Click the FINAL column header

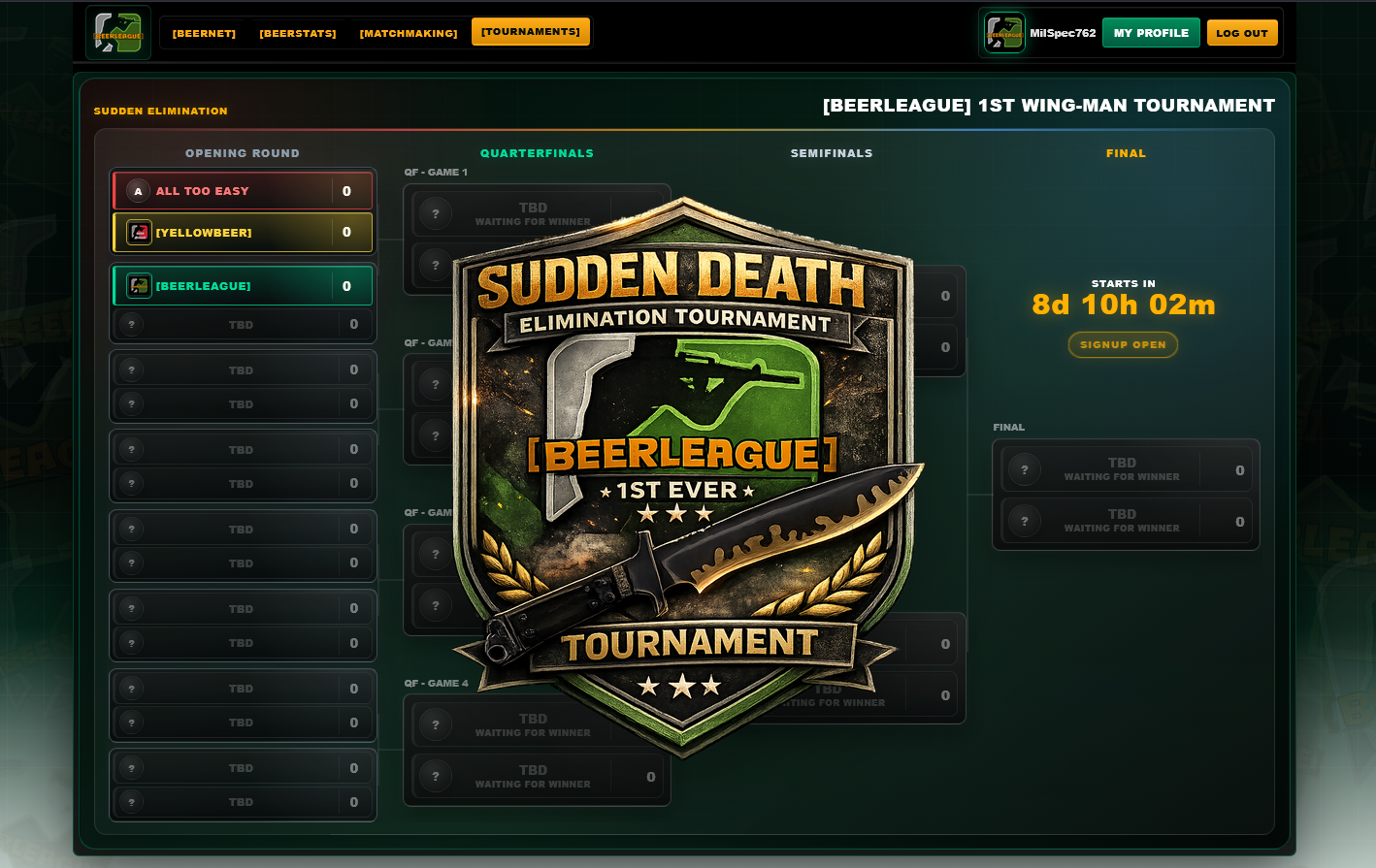(x=1126, y=153)
